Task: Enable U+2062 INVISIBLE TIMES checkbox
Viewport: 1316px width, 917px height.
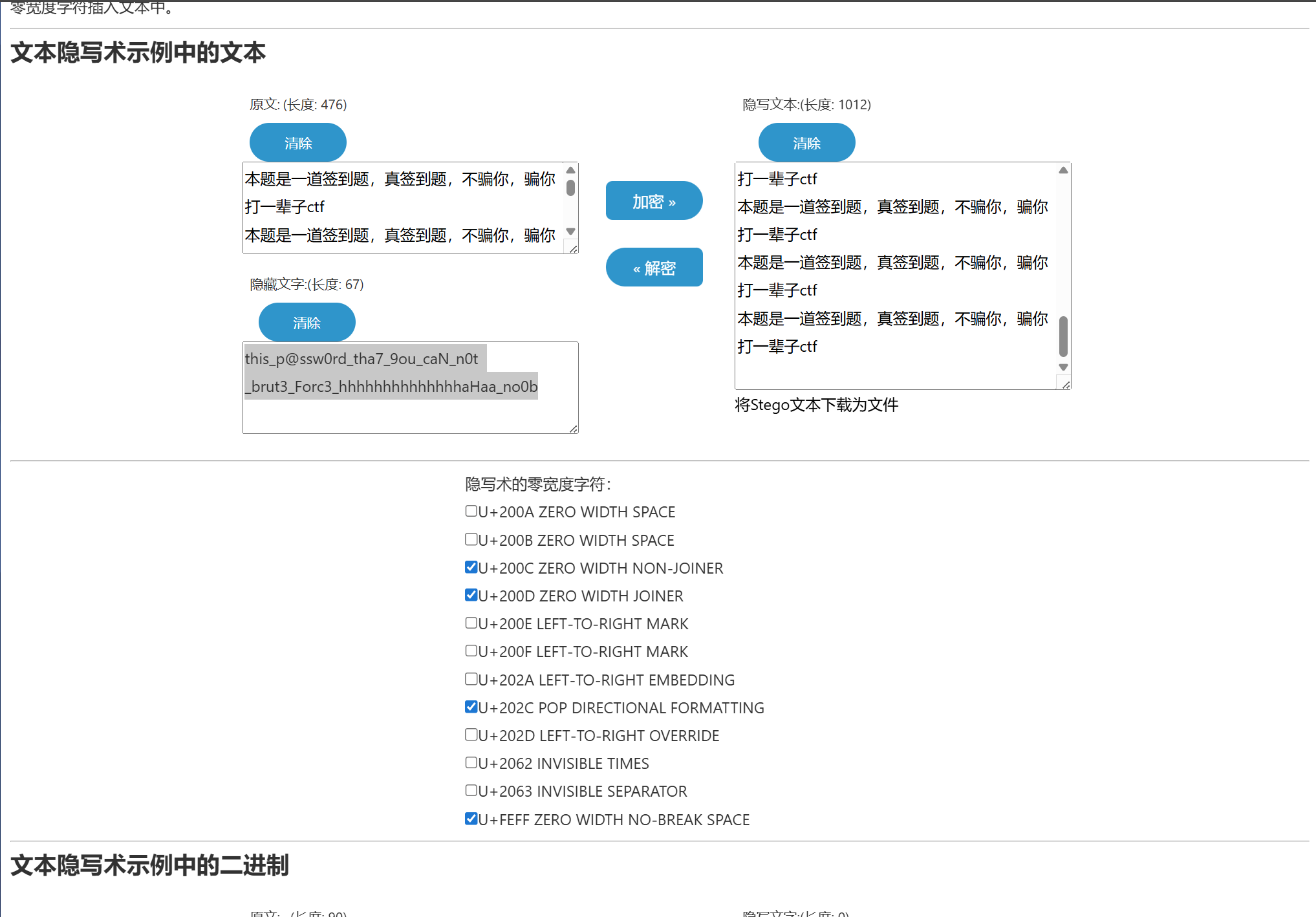Action: point(471,762)
